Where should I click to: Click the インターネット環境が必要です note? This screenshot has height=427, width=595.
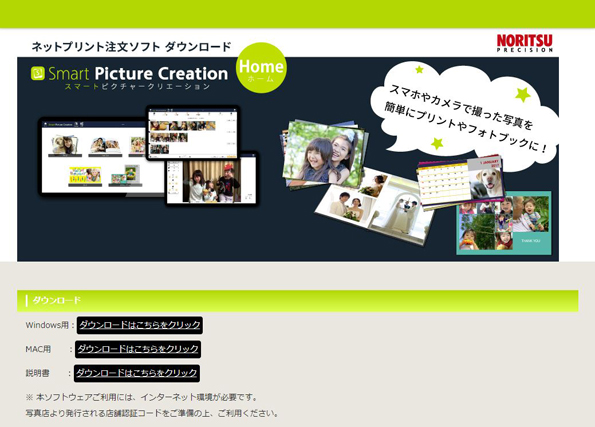[142, 397]
